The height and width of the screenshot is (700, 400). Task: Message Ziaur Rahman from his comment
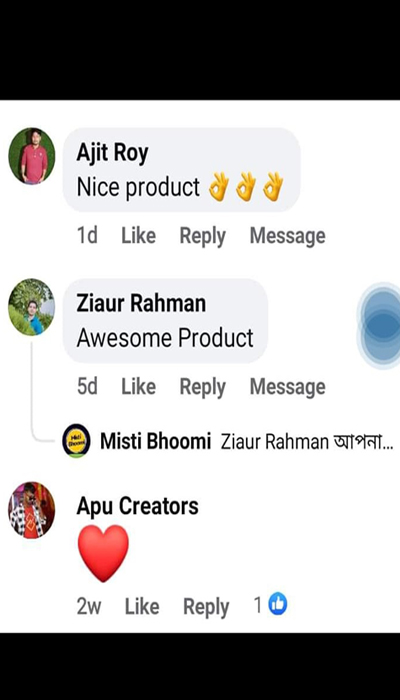[x=288, y=387]
